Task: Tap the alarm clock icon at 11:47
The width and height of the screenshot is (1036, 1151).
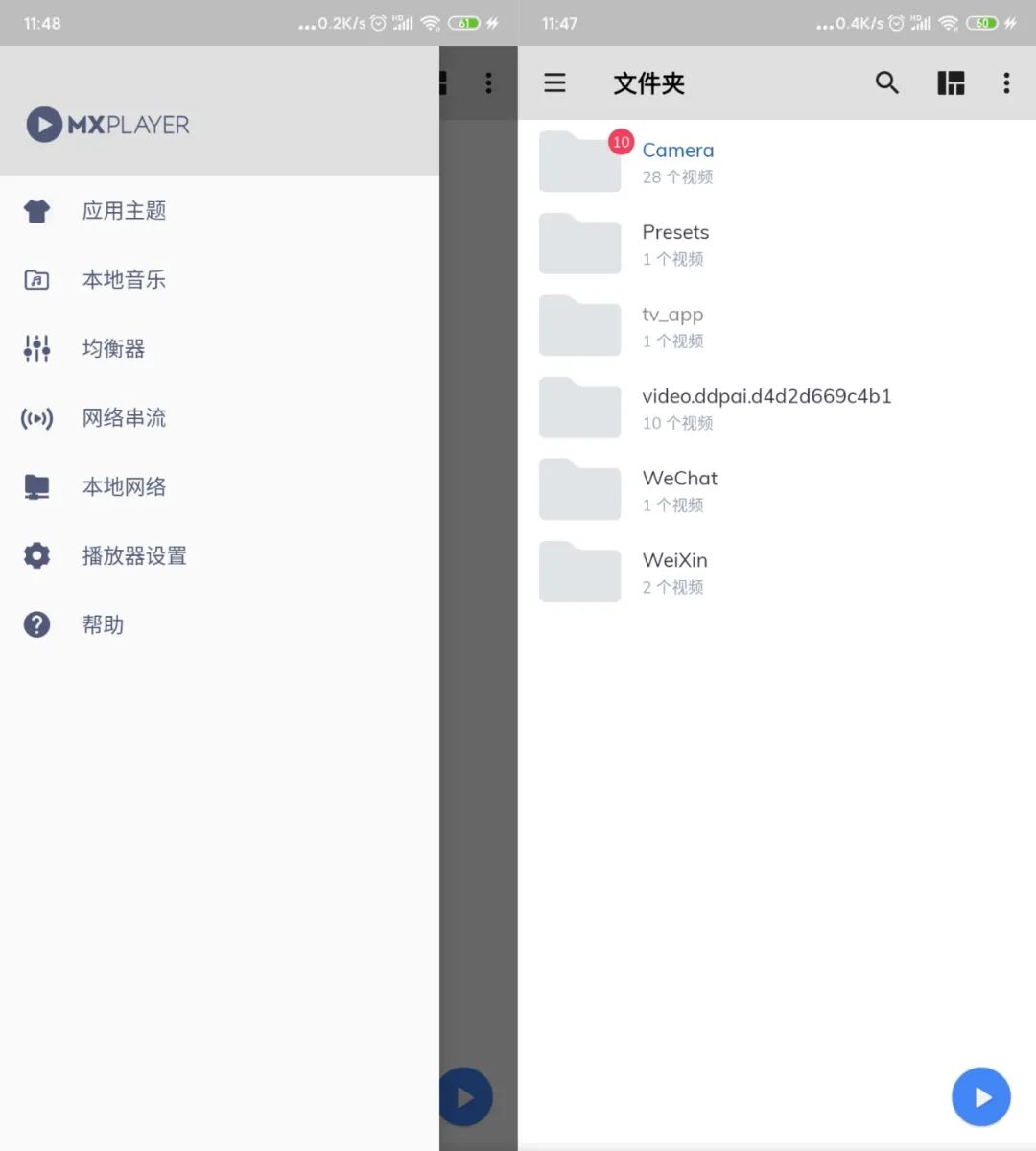Action: 896,23
